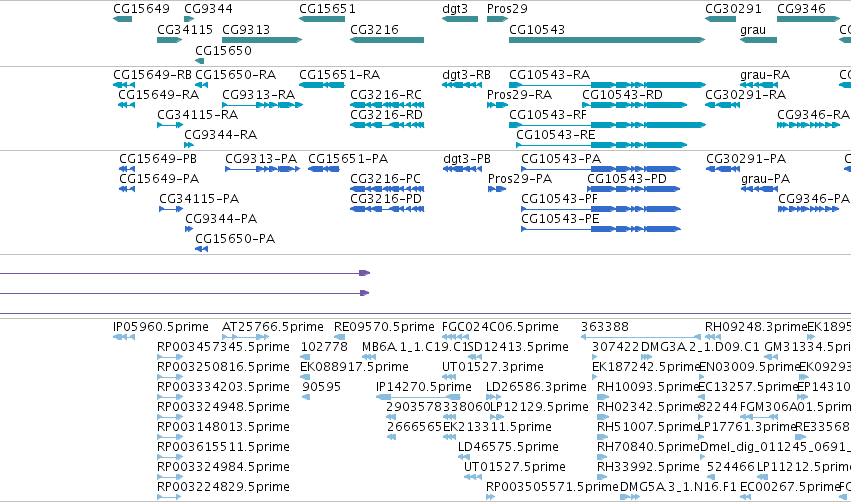Click transcript CG15649-RB
Screen dimensions: 851x502
[153, 75]
